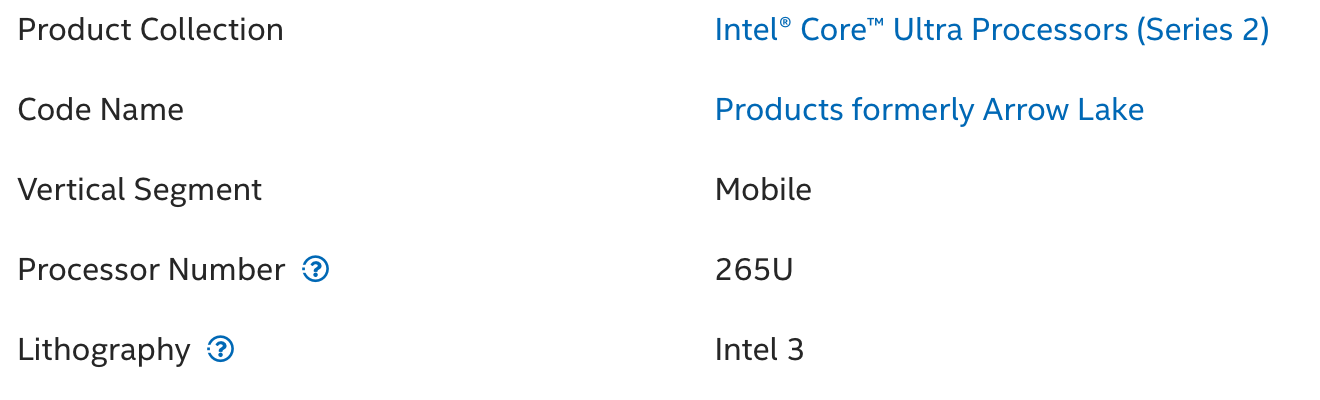The width and height of the screenshot is (1320, 400).
Task: Click the Code Name label
Action: pos(101,109)
